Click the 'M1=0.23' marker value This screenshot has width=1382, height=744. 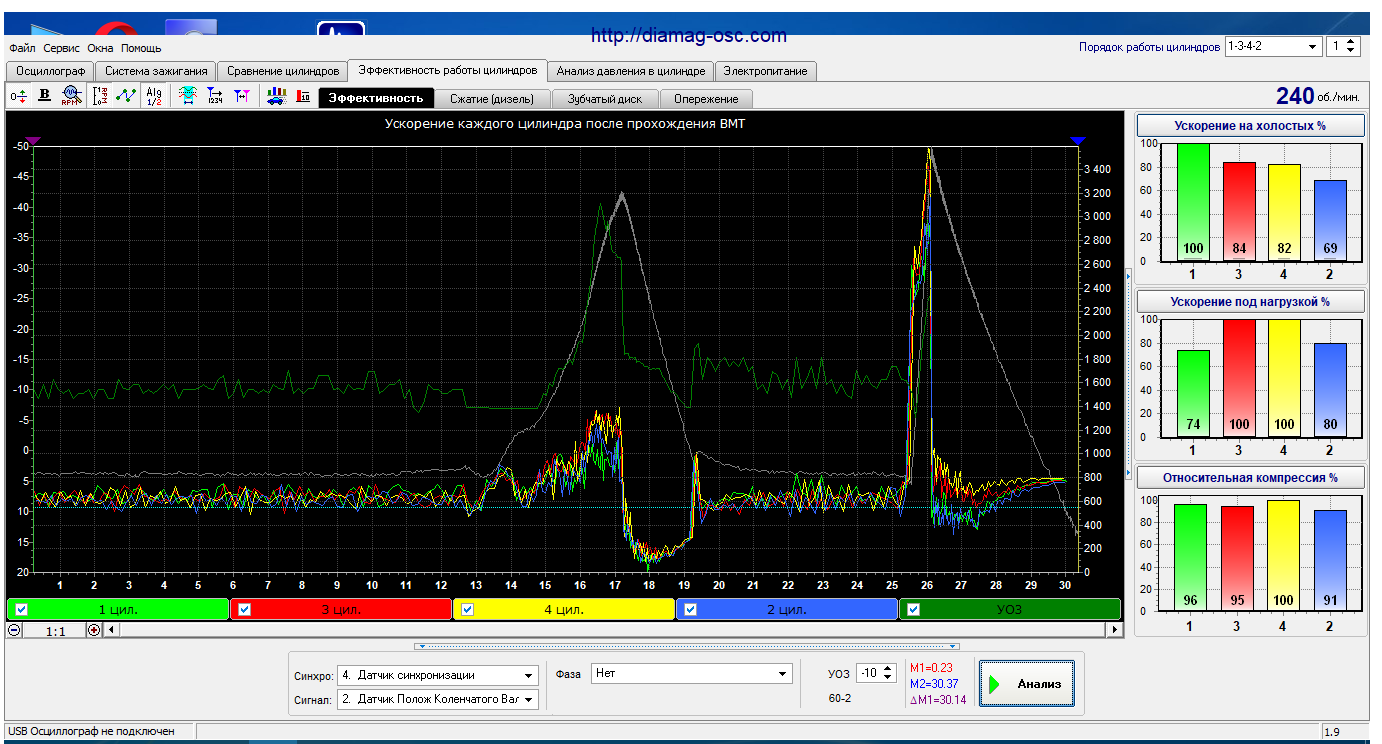pyautogui.click(x=931, y=667)
